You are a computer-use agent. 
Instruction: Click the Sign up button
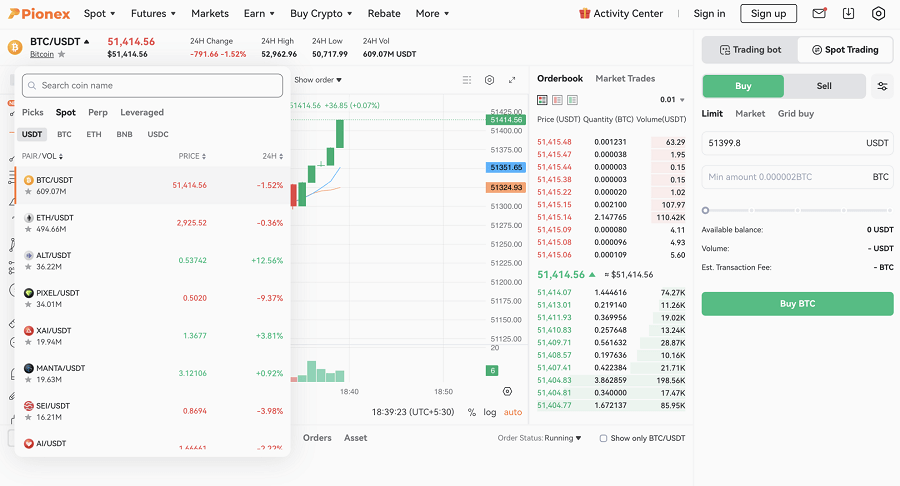tap(769, 13)
